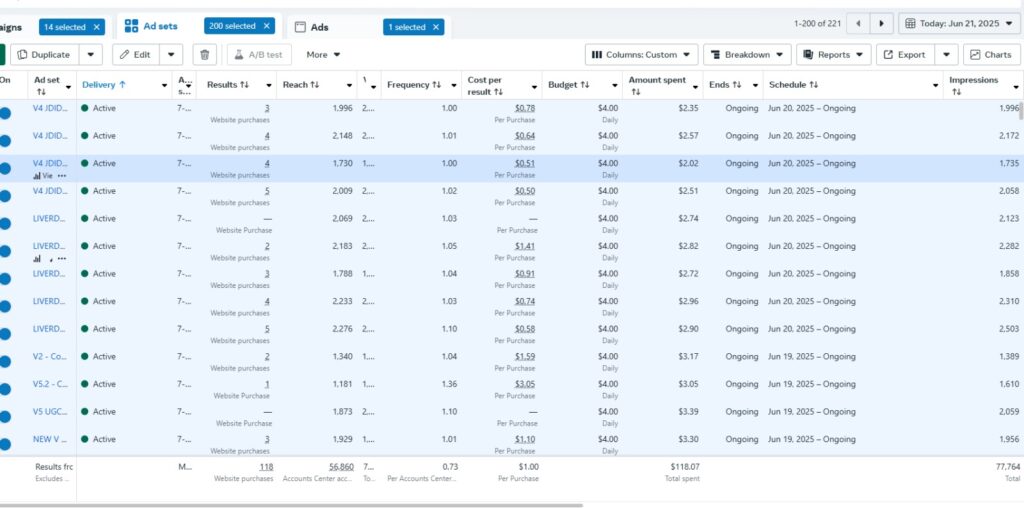
Task: Open Columns: Custom dropdown
Action: (641, 55)
